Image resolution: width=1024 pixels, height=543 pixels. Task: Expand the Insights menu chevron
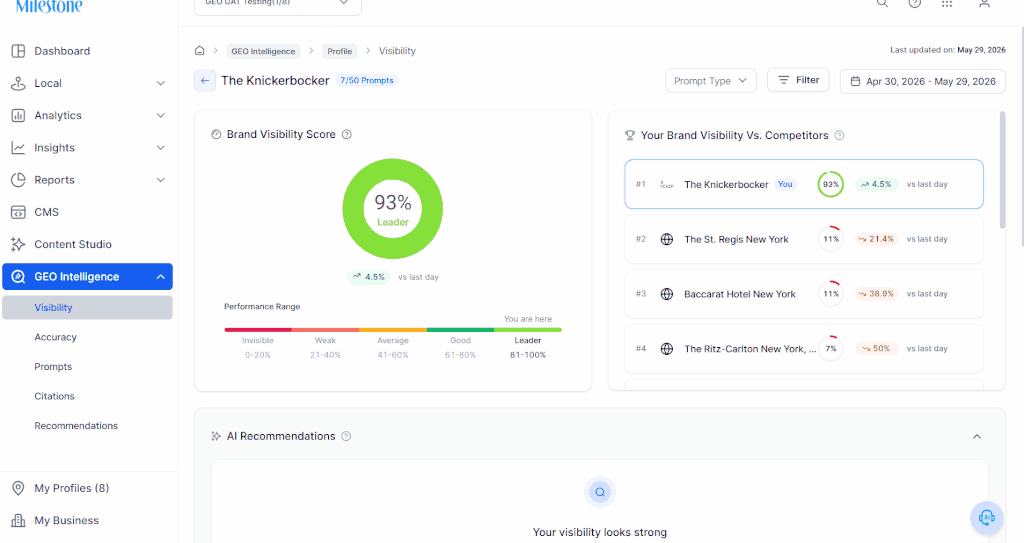point(161,148)
